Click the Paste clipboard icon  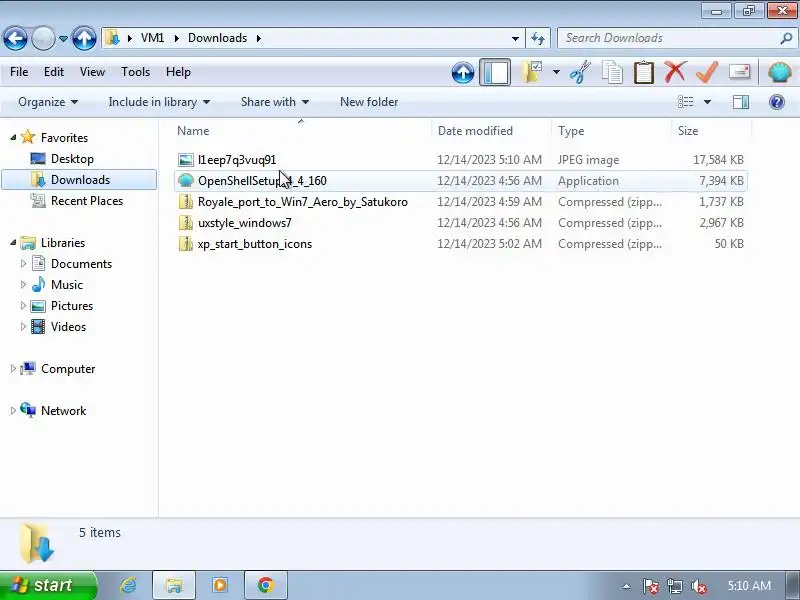pyautogui.click(x=643, y=72)
